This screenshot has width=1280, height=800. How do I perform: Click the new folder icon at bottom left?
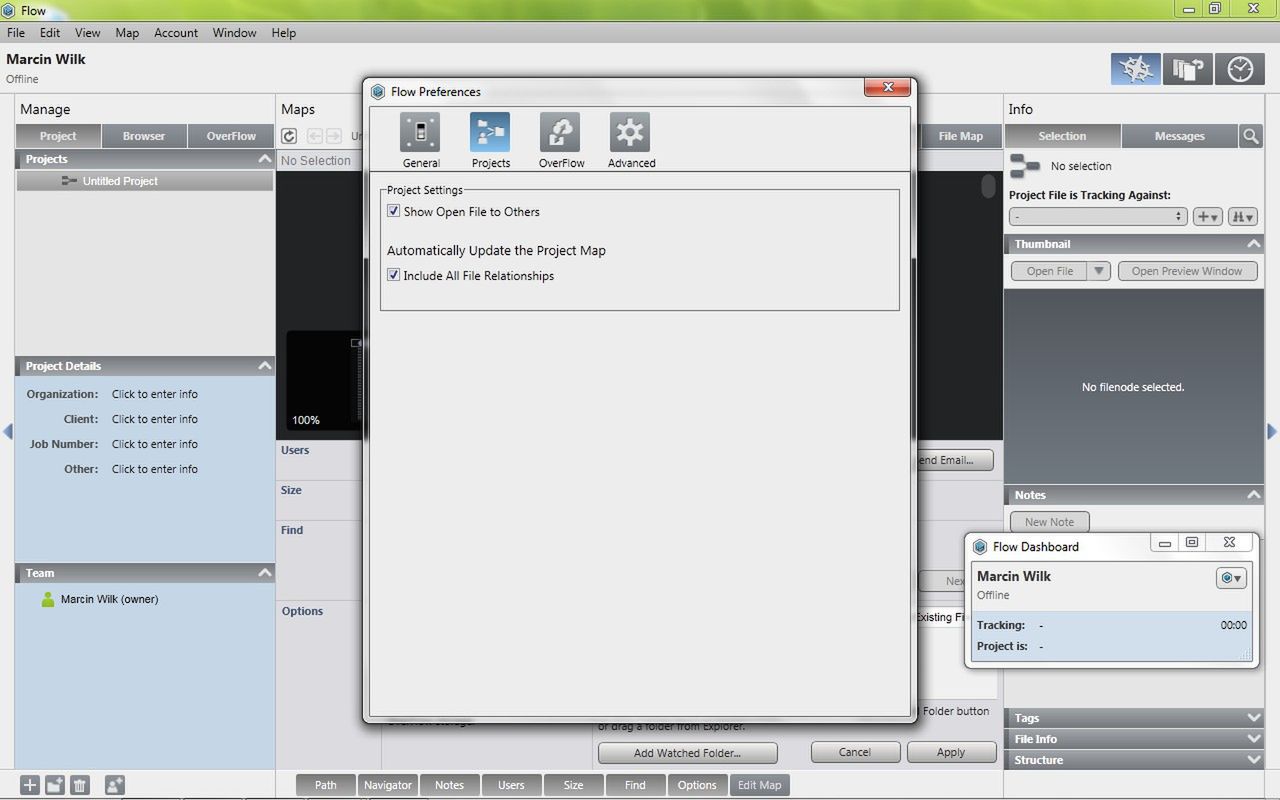[x=55, y=785]
